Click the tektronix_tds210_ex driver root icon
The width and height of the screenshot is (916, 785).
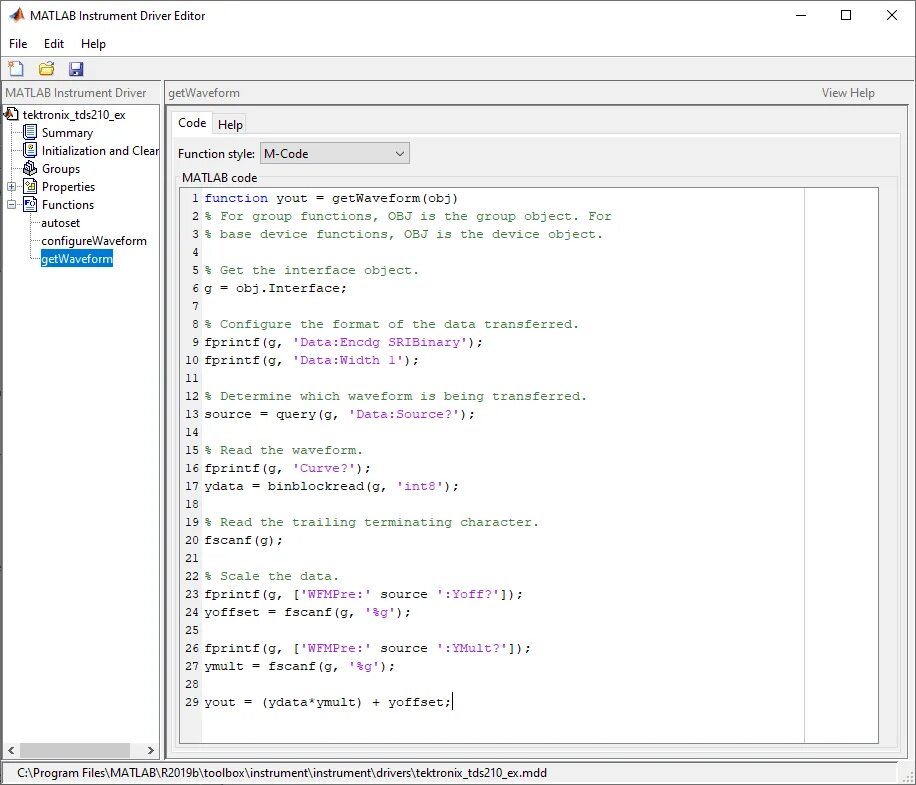(11, 114)
